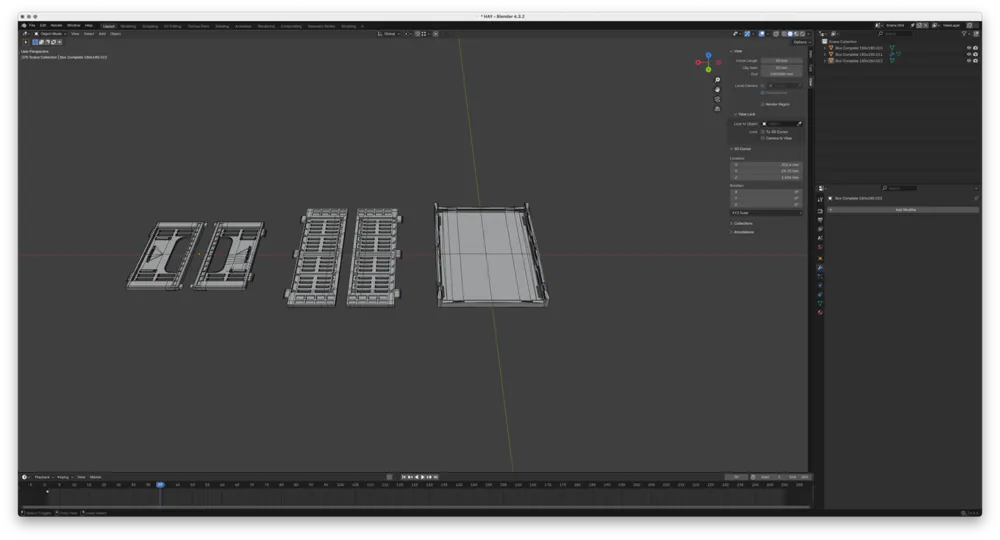The height and width of the screenshot is (540, 1000).
Task: Open the Material properties tab icon
Action: click(820, 312)
